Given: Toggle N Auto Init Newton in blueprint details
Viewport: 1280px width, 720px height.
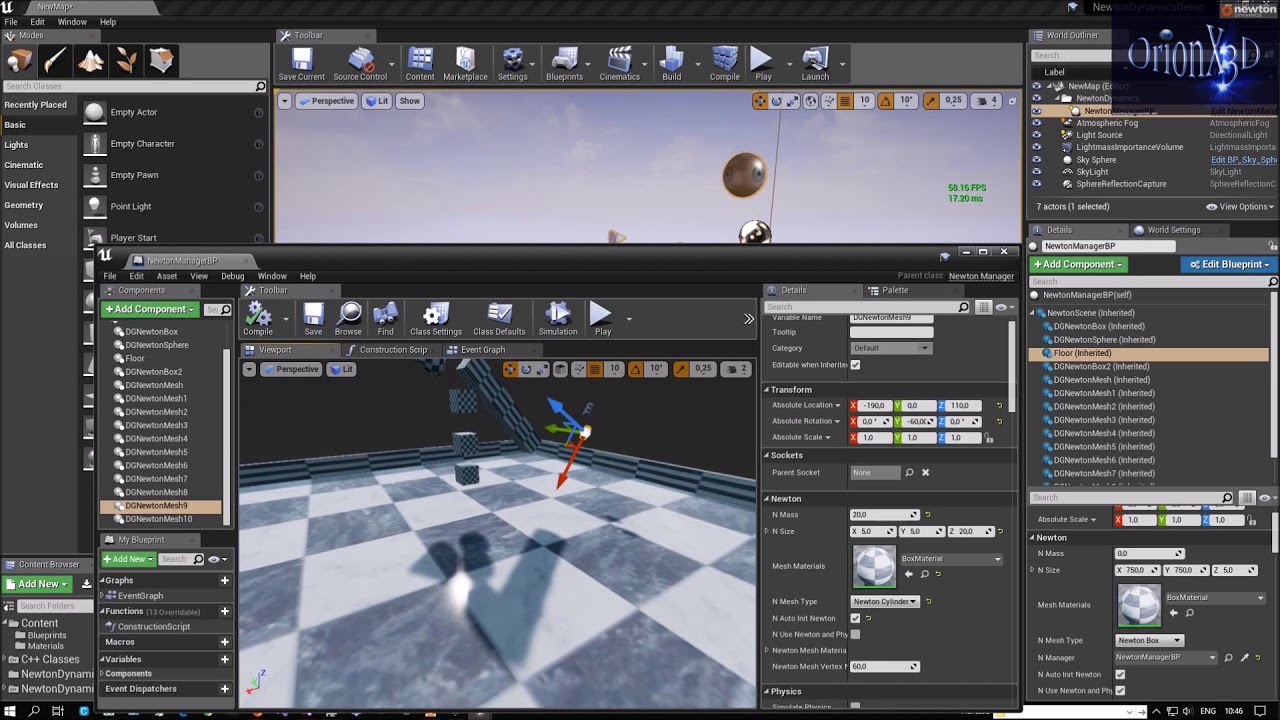Looking at the screenshot, I should tap(855, 618).
